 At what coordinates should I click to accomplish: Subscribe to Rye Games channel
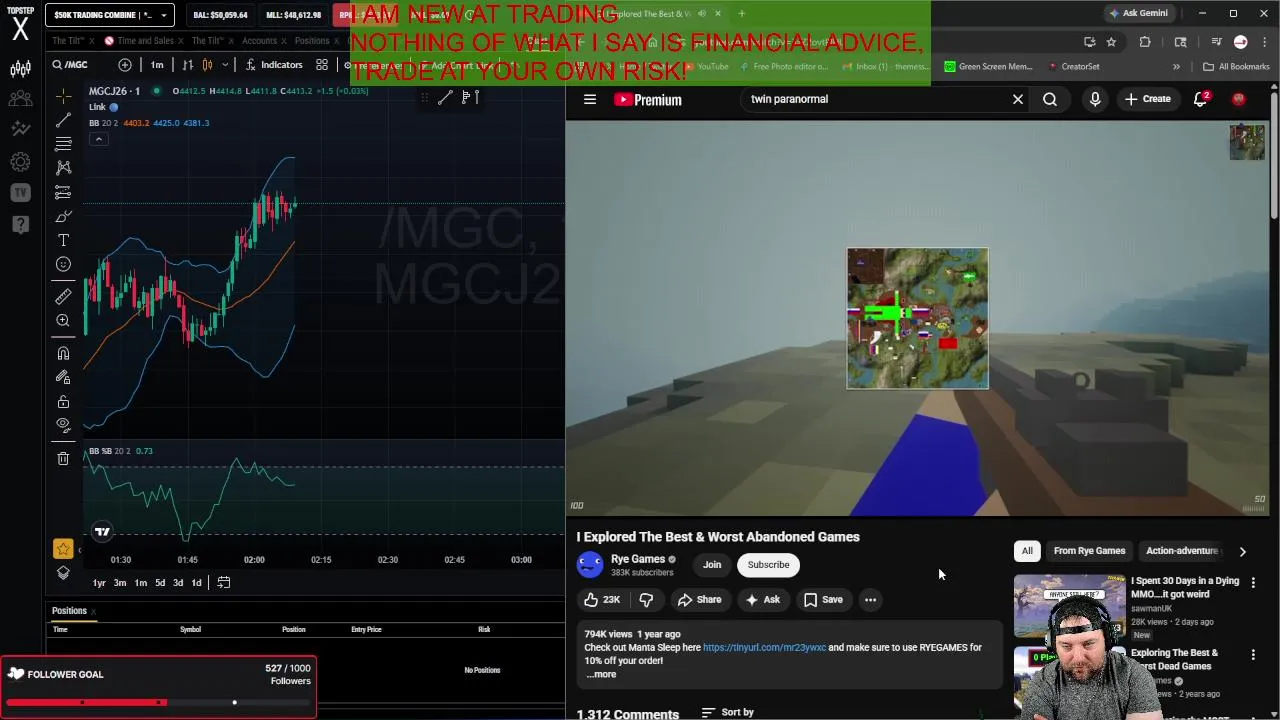768,565
